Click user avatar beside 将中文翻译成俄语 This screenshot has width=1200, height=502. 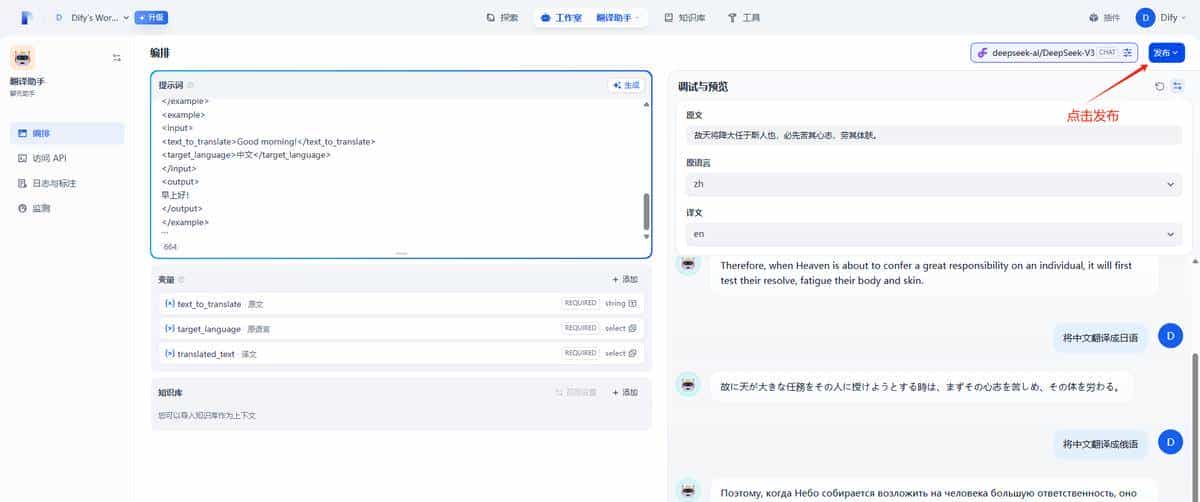[x=1170, y=441]
